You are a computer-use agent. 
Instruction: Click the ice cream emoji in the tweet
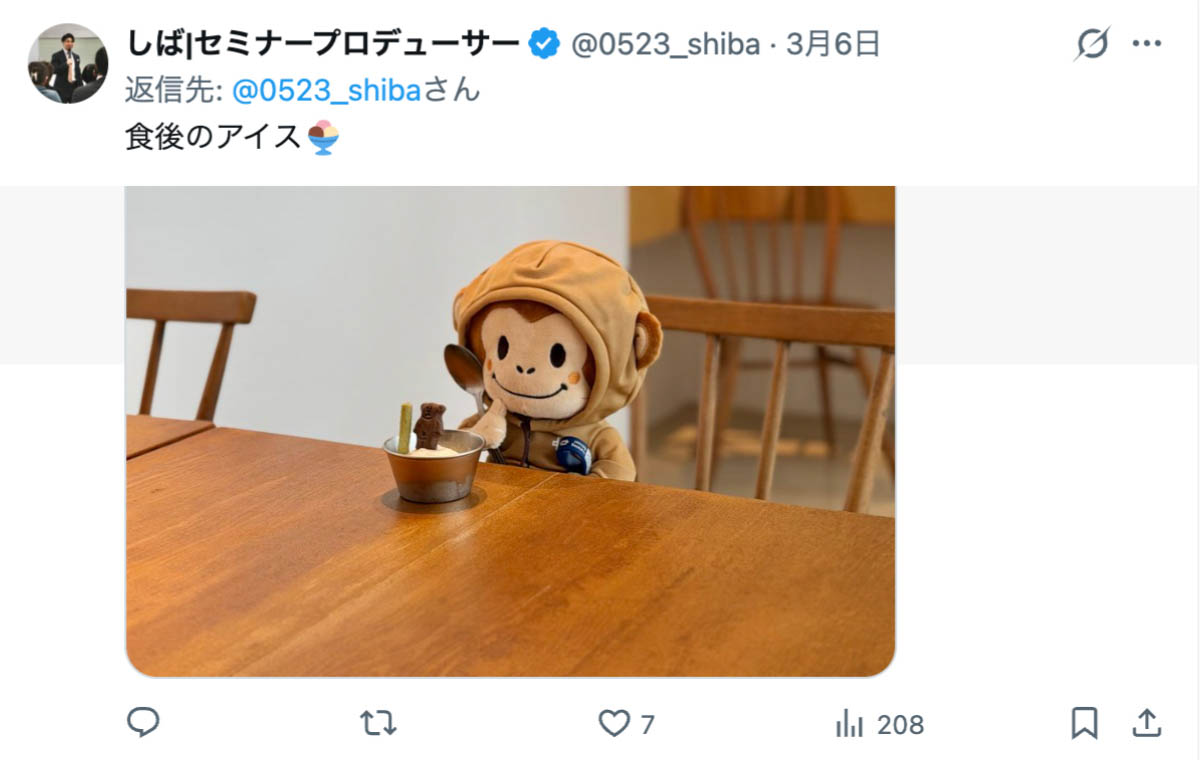click(x=323, y=137)
